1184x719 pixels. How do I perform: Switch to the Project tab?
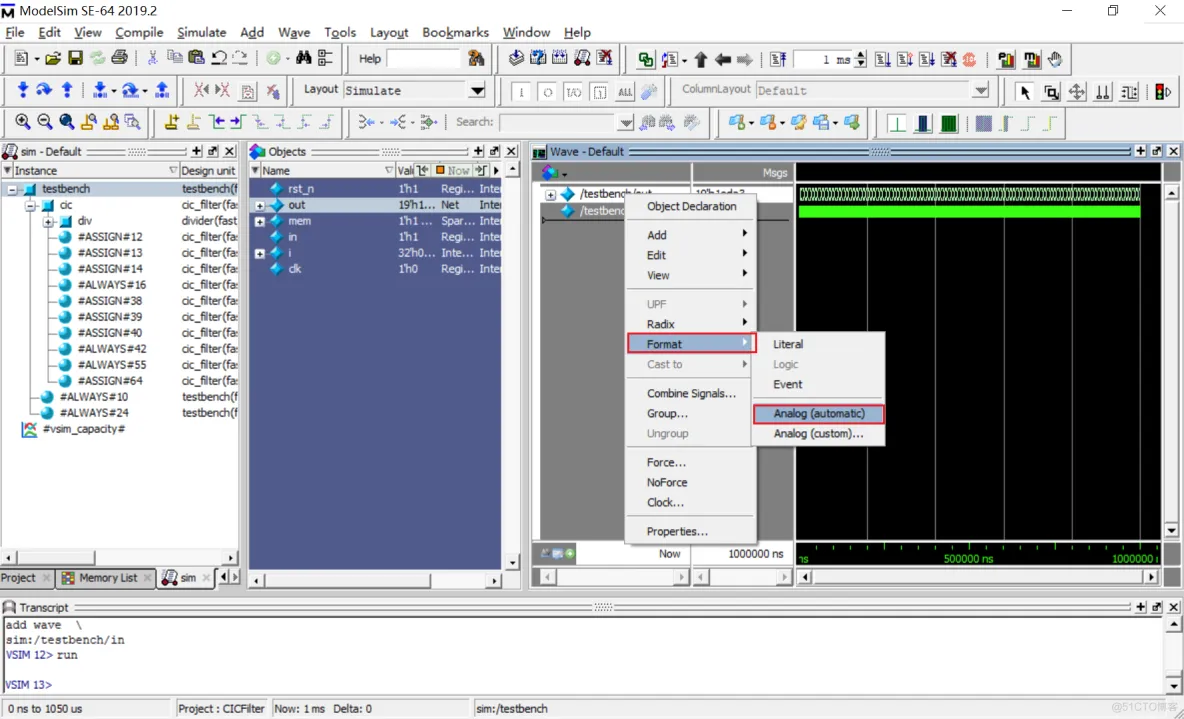pyautogui.click(x=26, y=578)
